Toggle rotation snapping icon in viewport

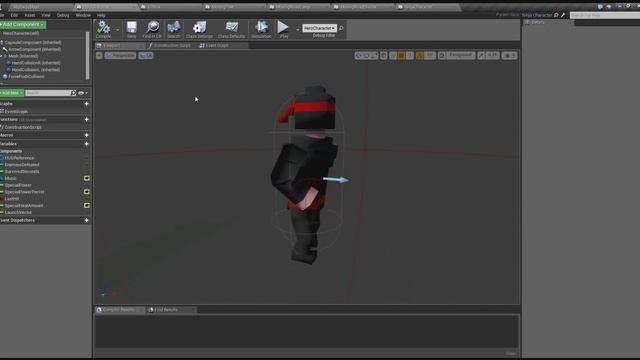pos(420,56)
